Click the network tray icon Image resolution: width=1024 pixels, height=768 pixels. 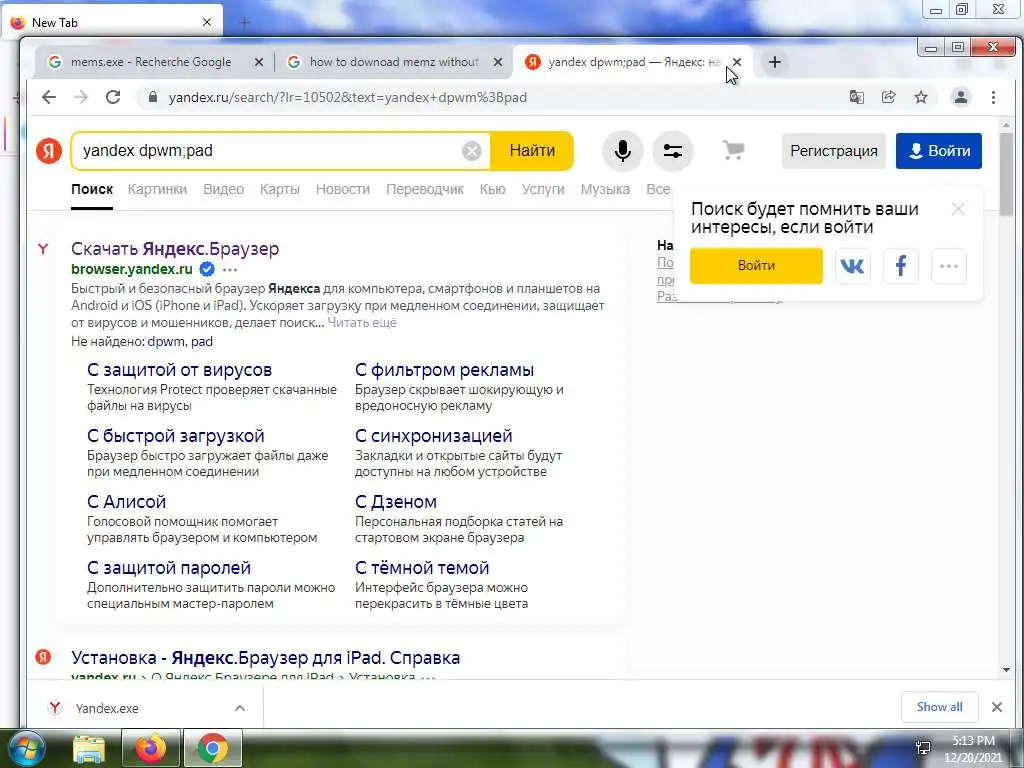[x=923, y=748]
